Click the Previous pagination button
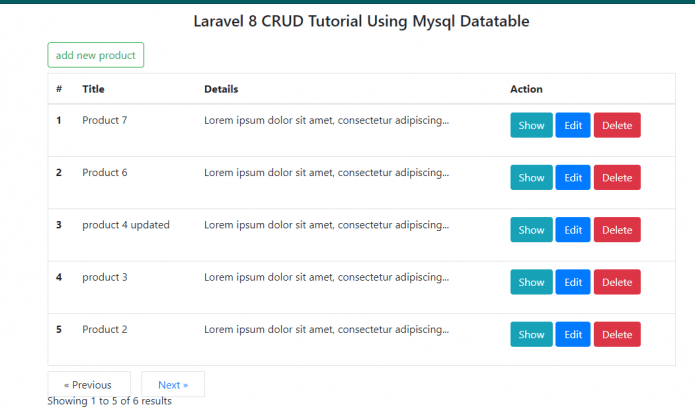The image size is (695, 411). 88,384
